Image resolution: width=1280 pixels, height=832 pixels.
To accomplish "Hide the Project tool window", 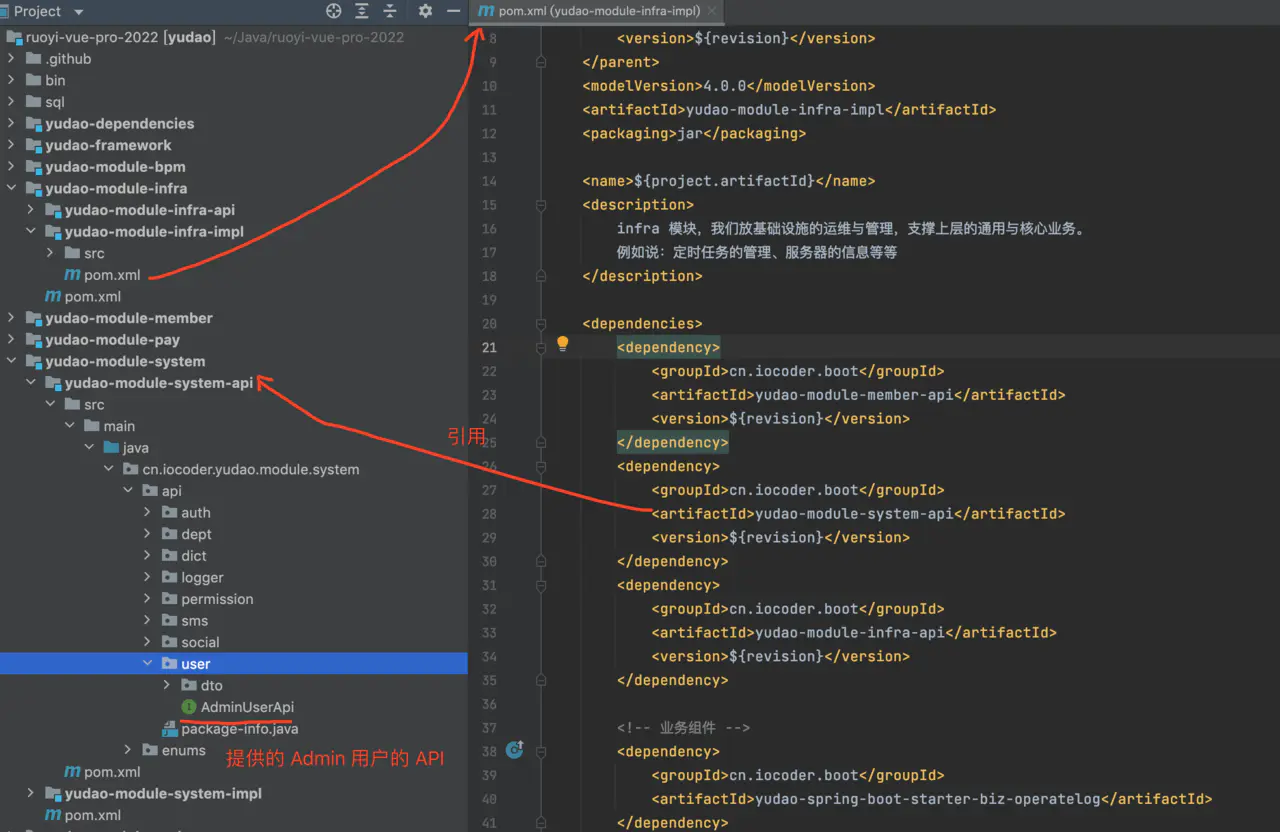I will (453, 11).
